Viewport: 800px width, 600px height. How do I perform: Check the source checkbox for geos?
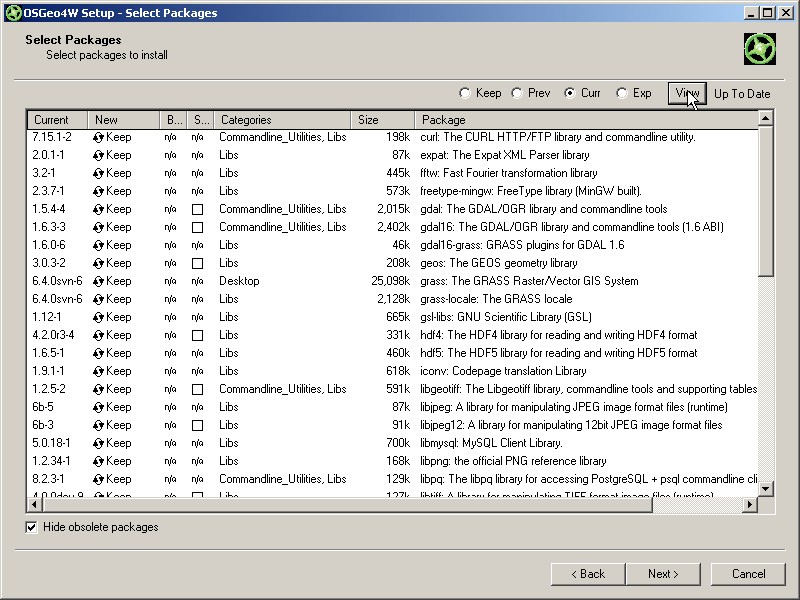click(197, 263)
